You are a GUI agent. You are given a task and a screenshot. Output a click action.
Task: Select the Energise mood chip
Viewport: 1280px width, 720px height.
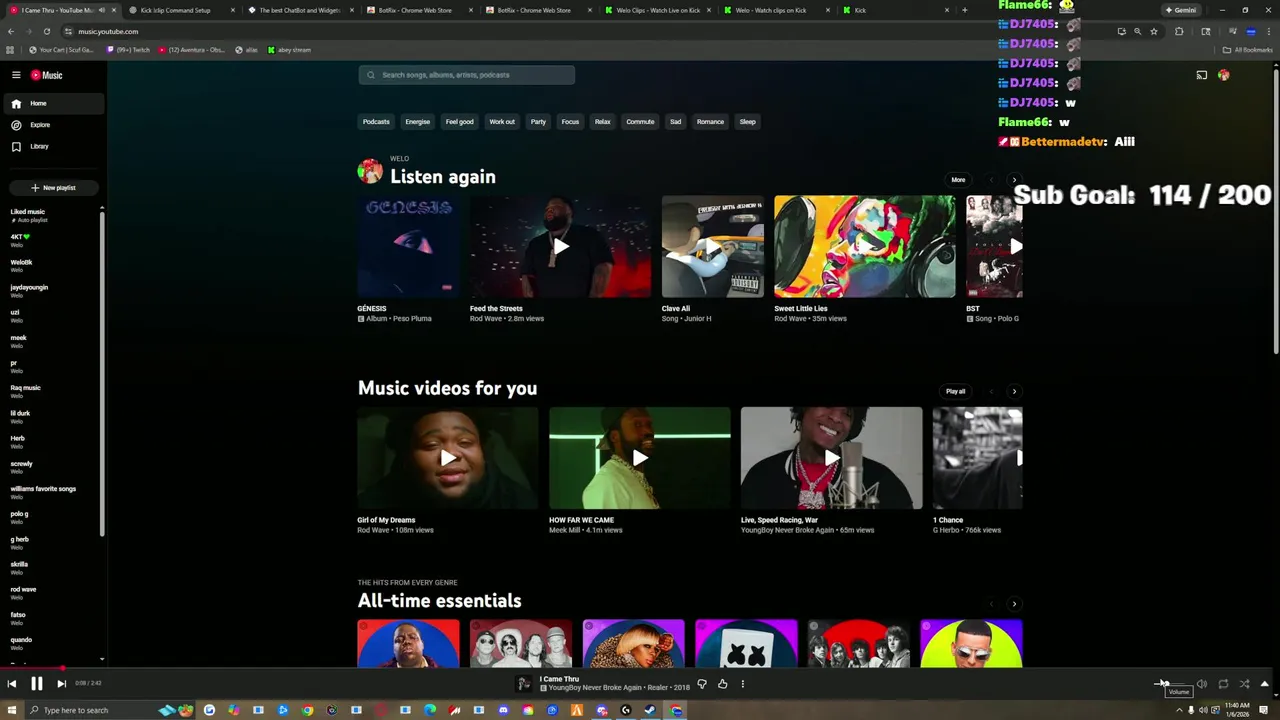click(x=417, y=122)
